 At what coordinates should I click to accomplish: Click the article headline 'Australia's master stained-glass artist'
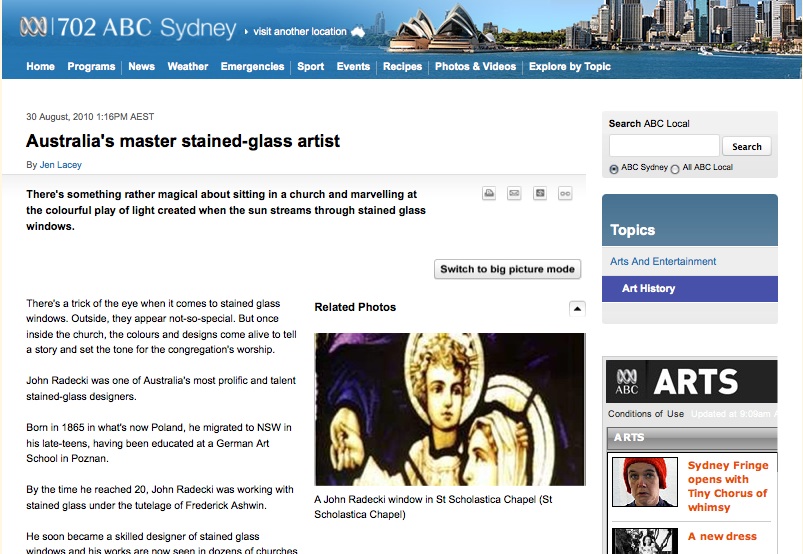click(x=183, y=141)
